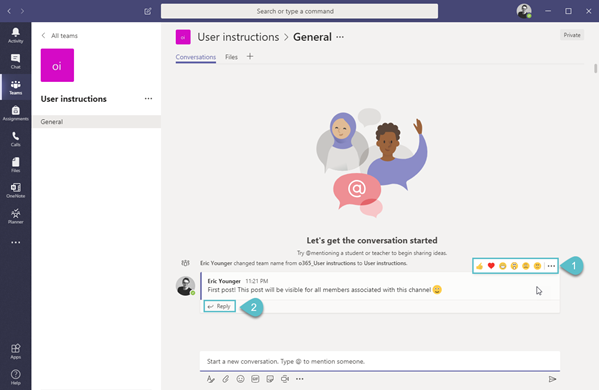This screenshot has width=599, height=390.
Task: Go back to All teams
Action: (x=59, y=36)
